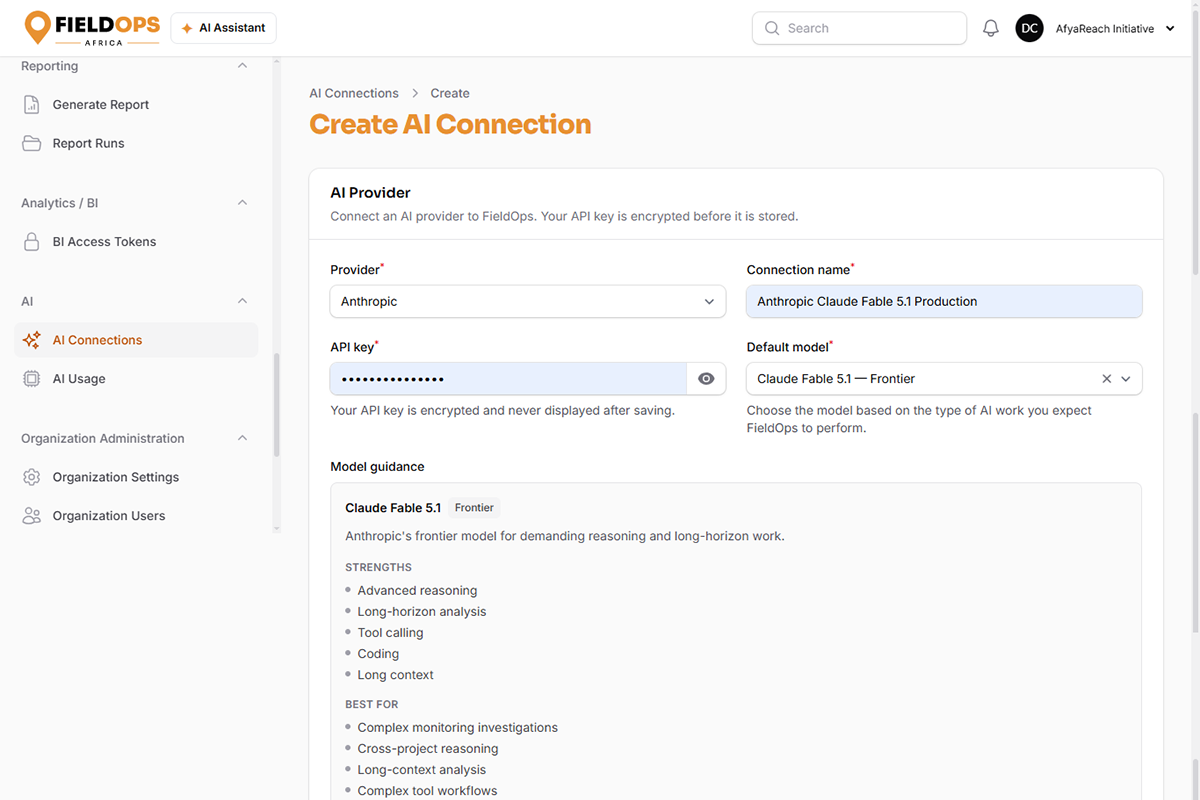The width and height of the screenshot is (1200, 800).
Task: Click the Organization Users people icon
Action: coord(32,516)
